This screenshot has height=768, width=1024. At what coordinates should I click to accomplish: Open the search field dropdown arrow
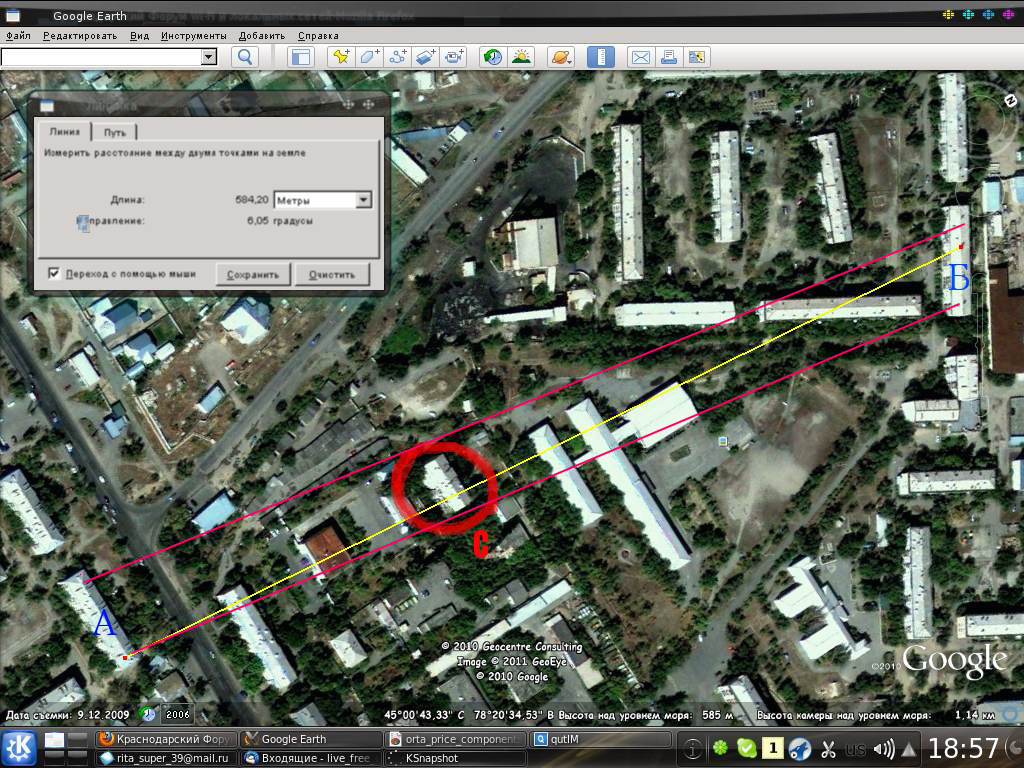pyautogui.click(x=209, y=57)
